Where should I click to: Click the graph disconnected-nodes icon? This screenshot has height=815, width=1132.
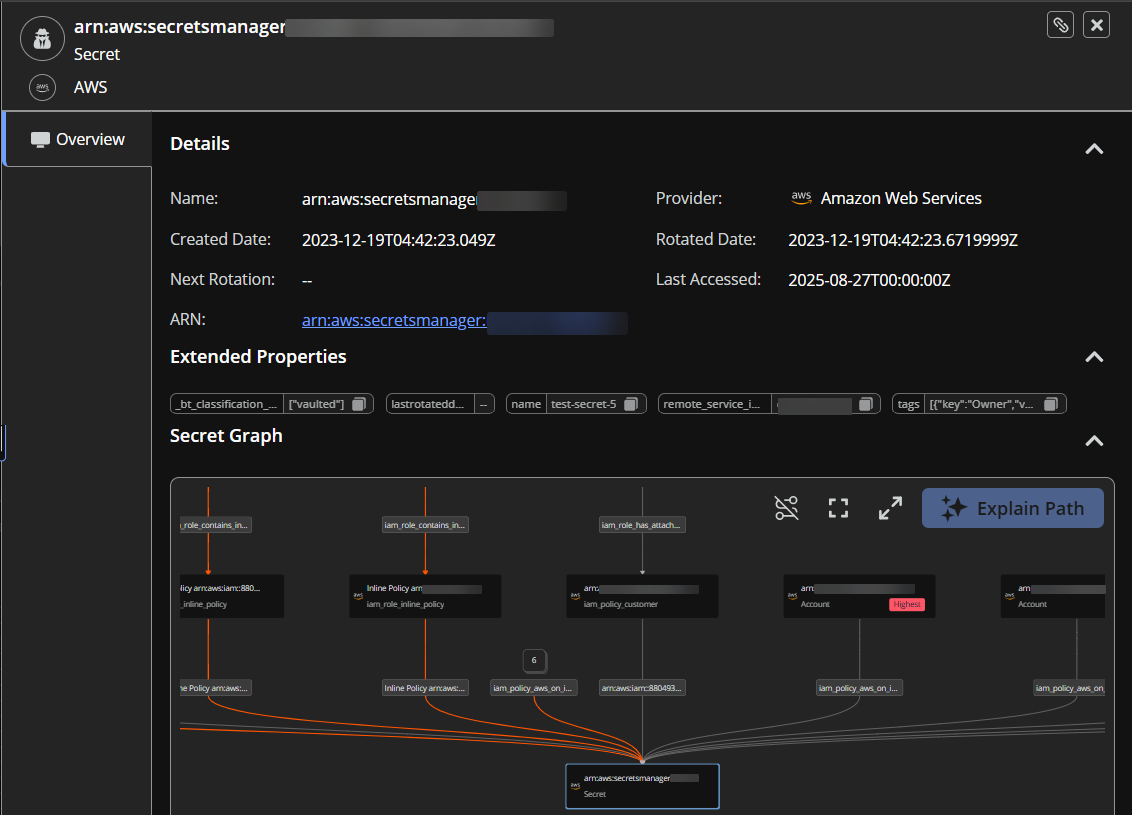pos(786,508)
